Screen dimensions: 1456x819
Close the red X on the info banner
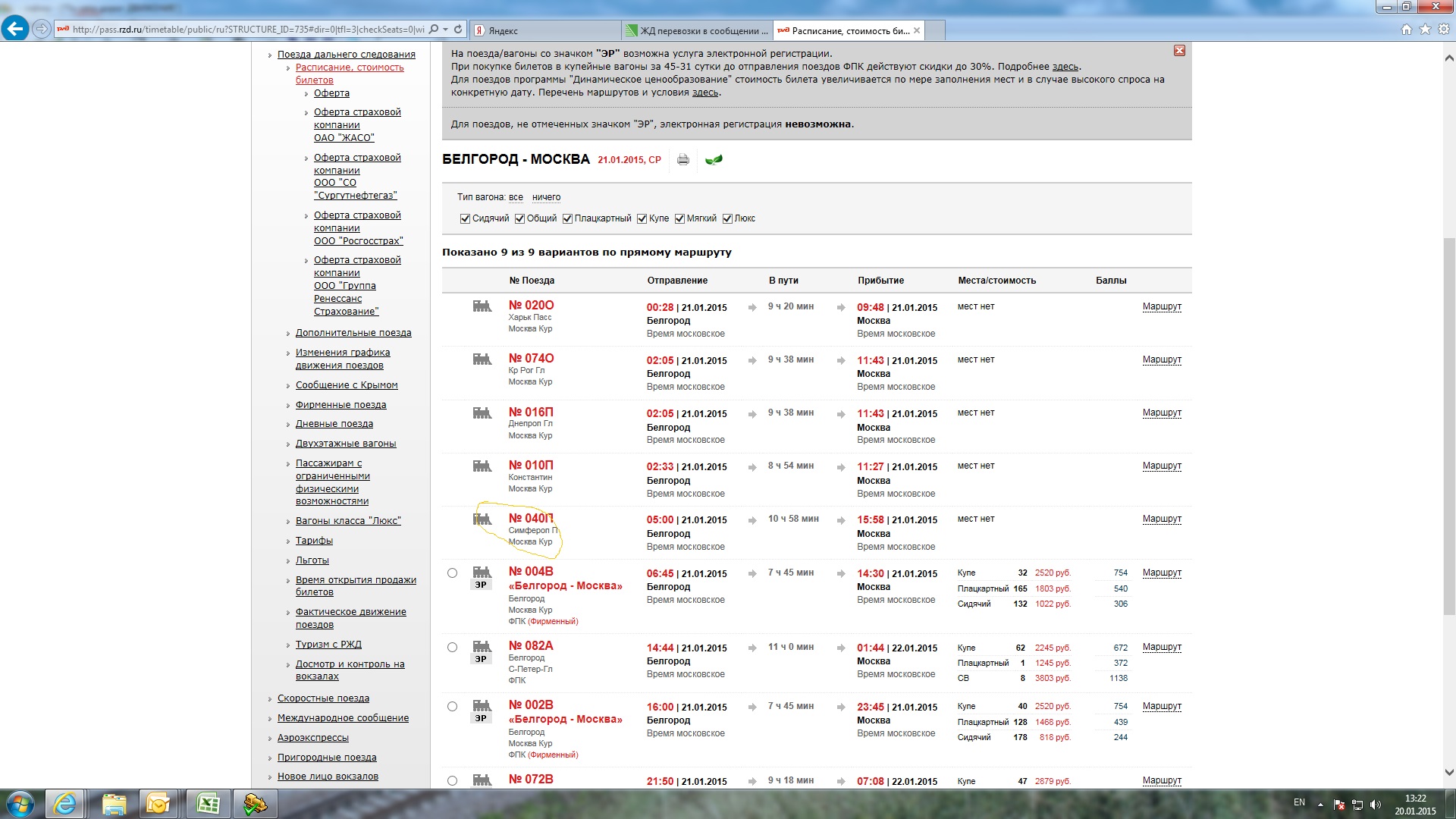click(1179, 51)
